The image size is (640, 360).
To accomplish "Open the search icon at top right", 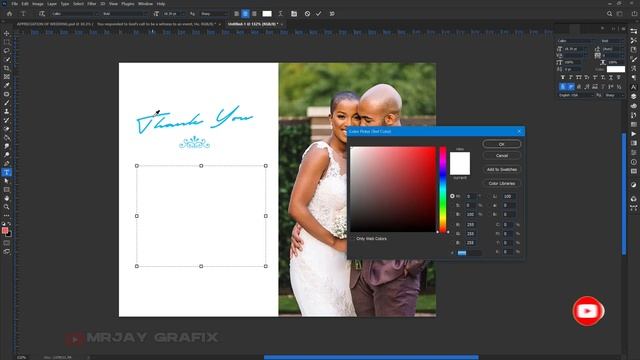I will [x=609, y=13].
